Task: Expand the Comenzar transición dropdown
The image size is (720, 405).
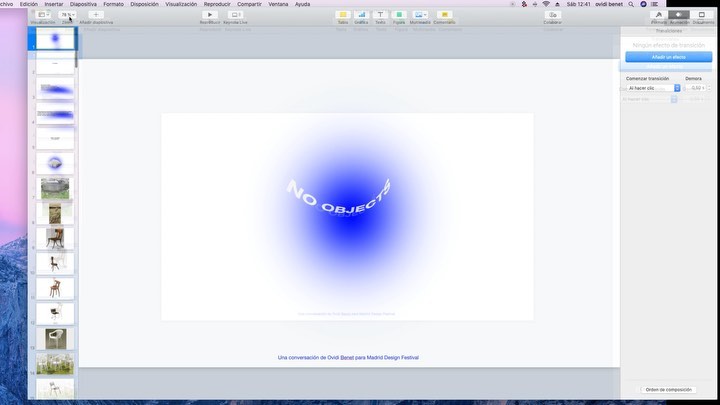Action: (x=652, y=88)
